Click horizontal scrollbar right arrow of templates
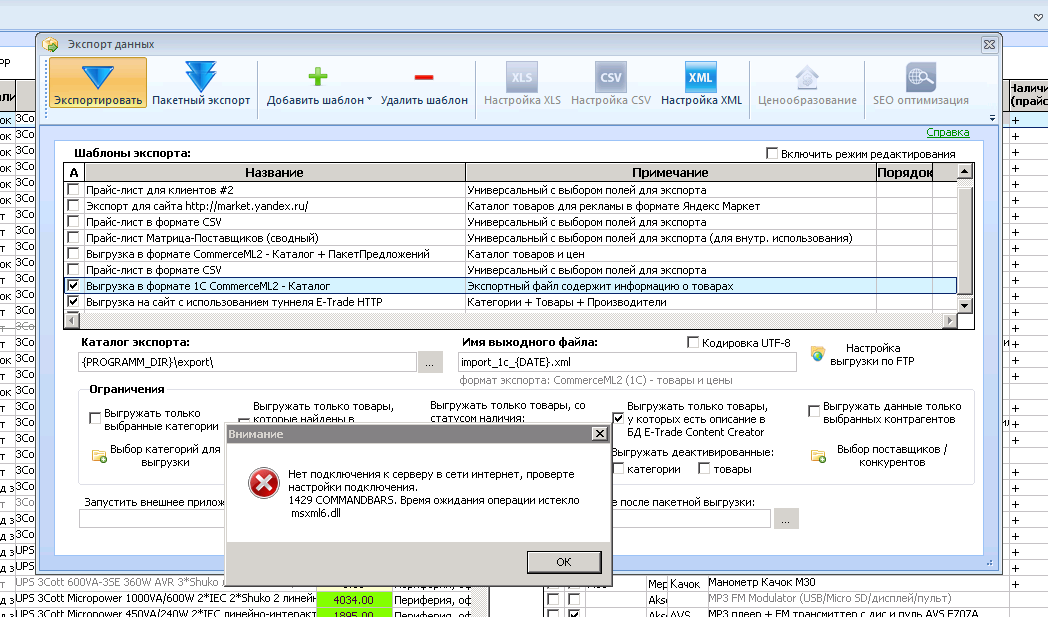 point(949,321)
